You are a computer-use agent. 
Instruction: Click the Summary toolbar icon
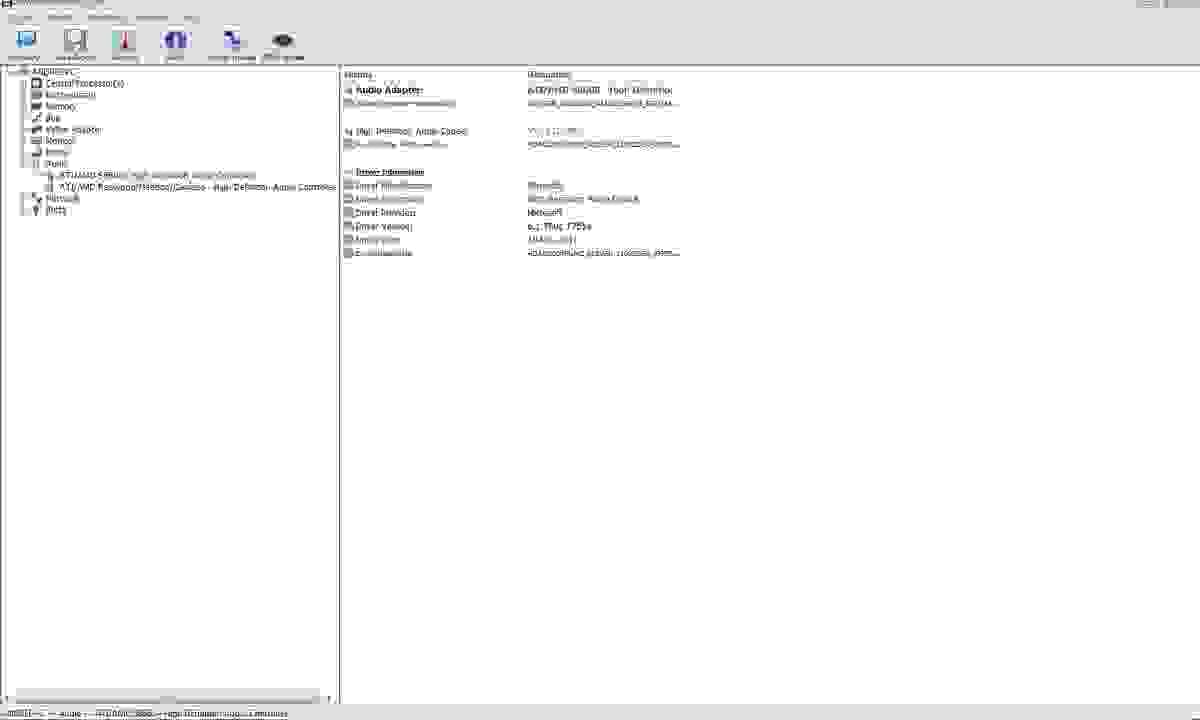click(x=25, y=42)
